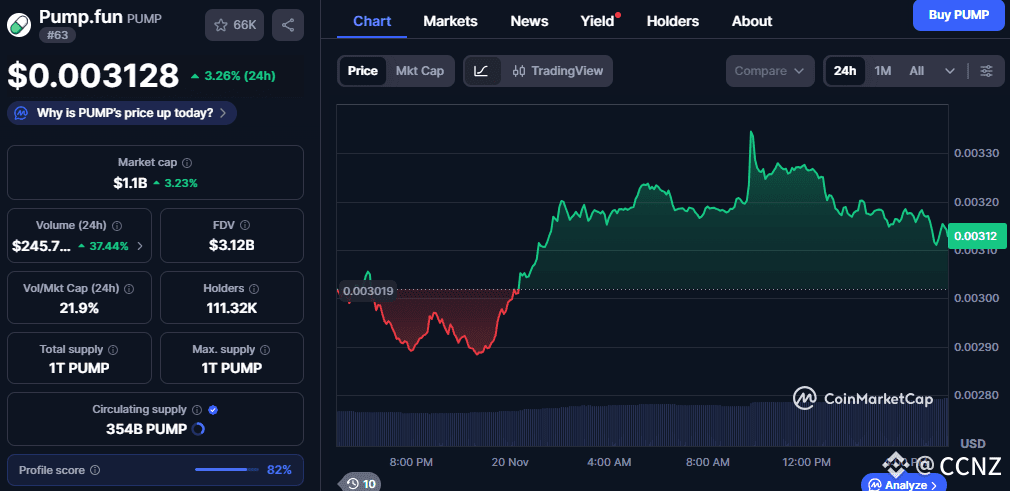
Task: Click the share icon next to watchlist
Action: (x=288, y=25)
